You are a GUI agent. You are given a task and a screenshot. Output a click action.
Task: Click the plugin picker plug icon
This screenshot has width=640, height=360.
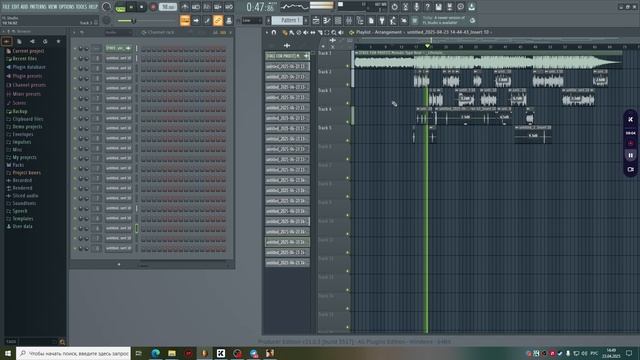coord(382,20)
